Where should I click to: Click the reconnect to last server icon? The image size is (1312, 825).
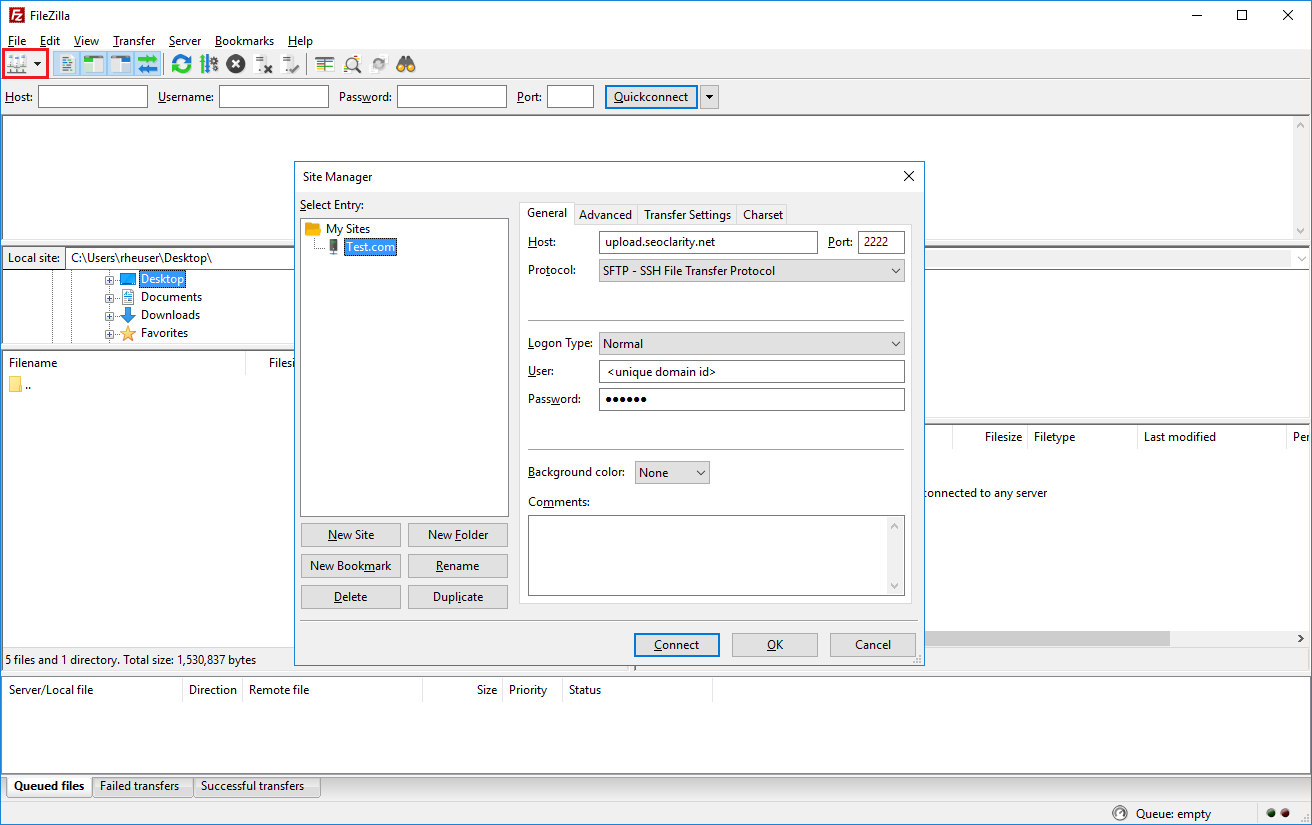tap(291, 65)
